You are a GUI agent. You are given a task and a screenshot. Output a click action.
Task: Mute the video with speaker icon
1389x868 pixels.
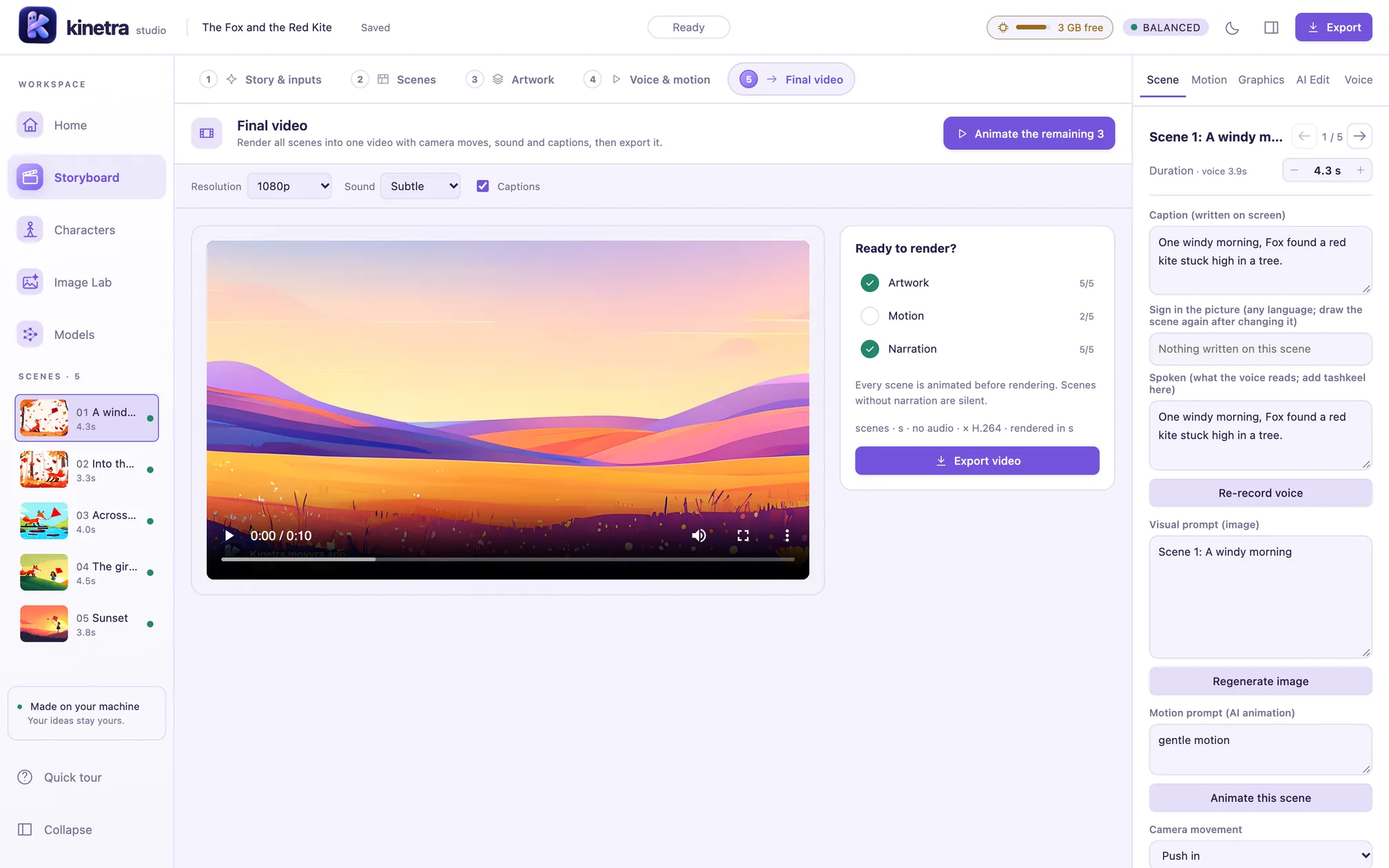(x=699, y=535)
